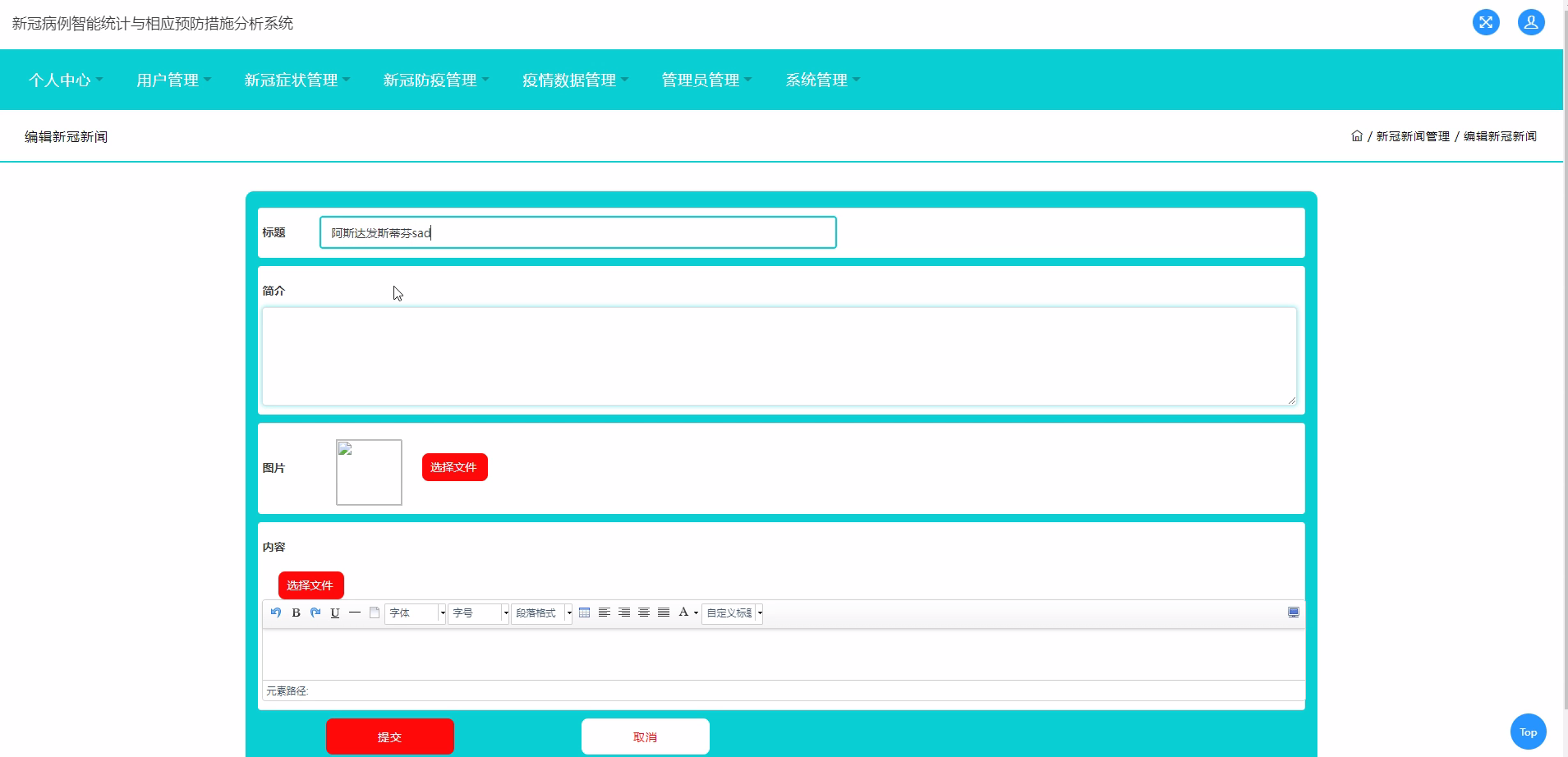Click the user profile icon in the header
Image resolution: width=1568 pixels, height=757 pixels.
coord(1530,22)
